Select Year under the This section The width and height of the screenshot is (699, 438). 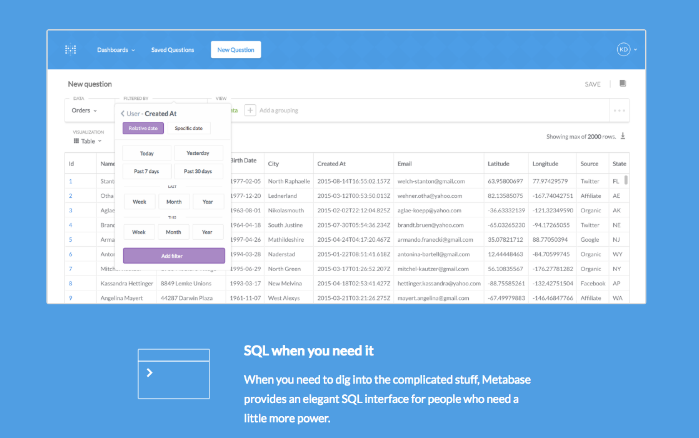(207, 232)
